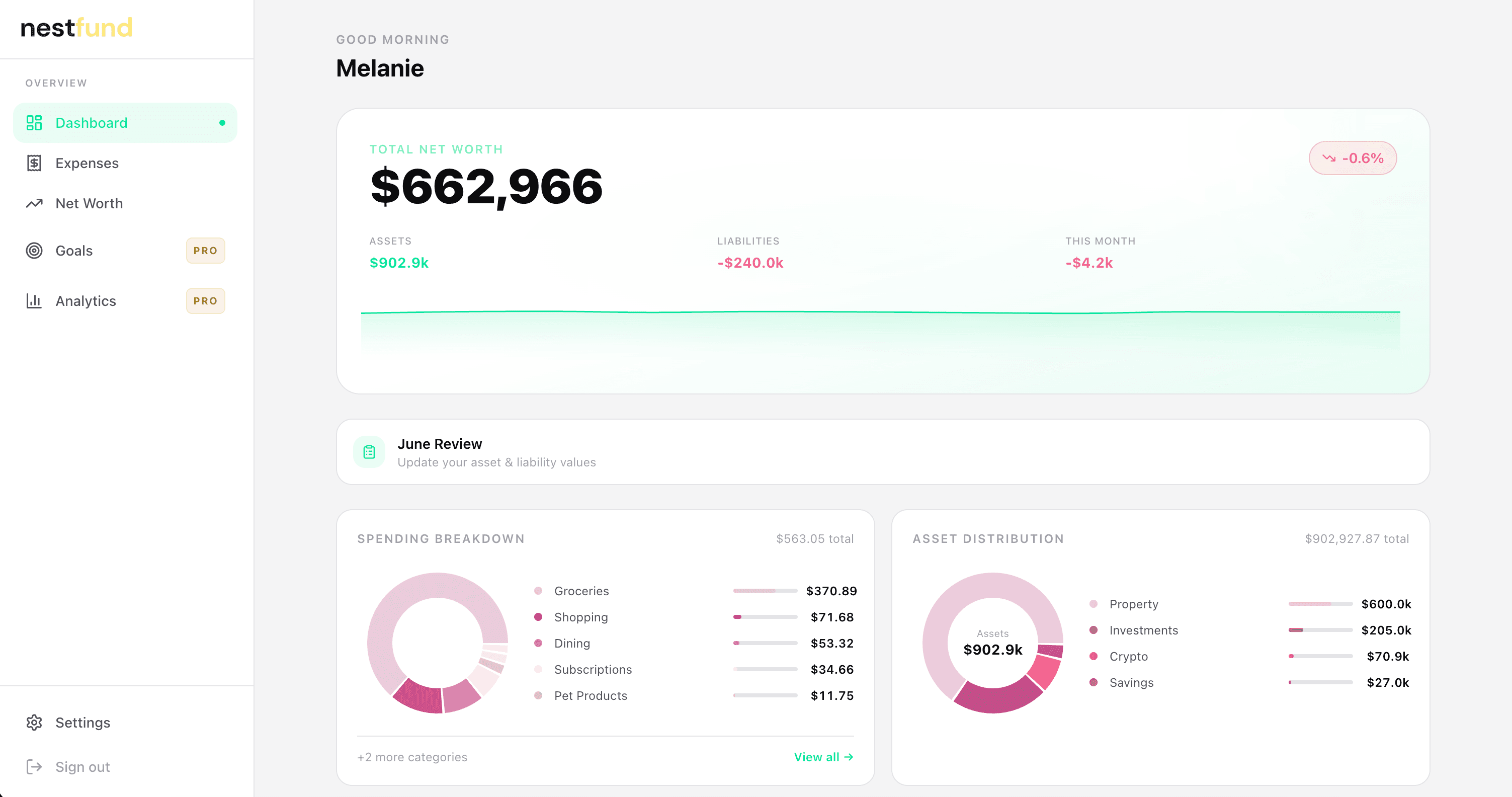The image size is (1512, 797).
Task: Click the Groceries color dot
Action: tap(538, 591)
